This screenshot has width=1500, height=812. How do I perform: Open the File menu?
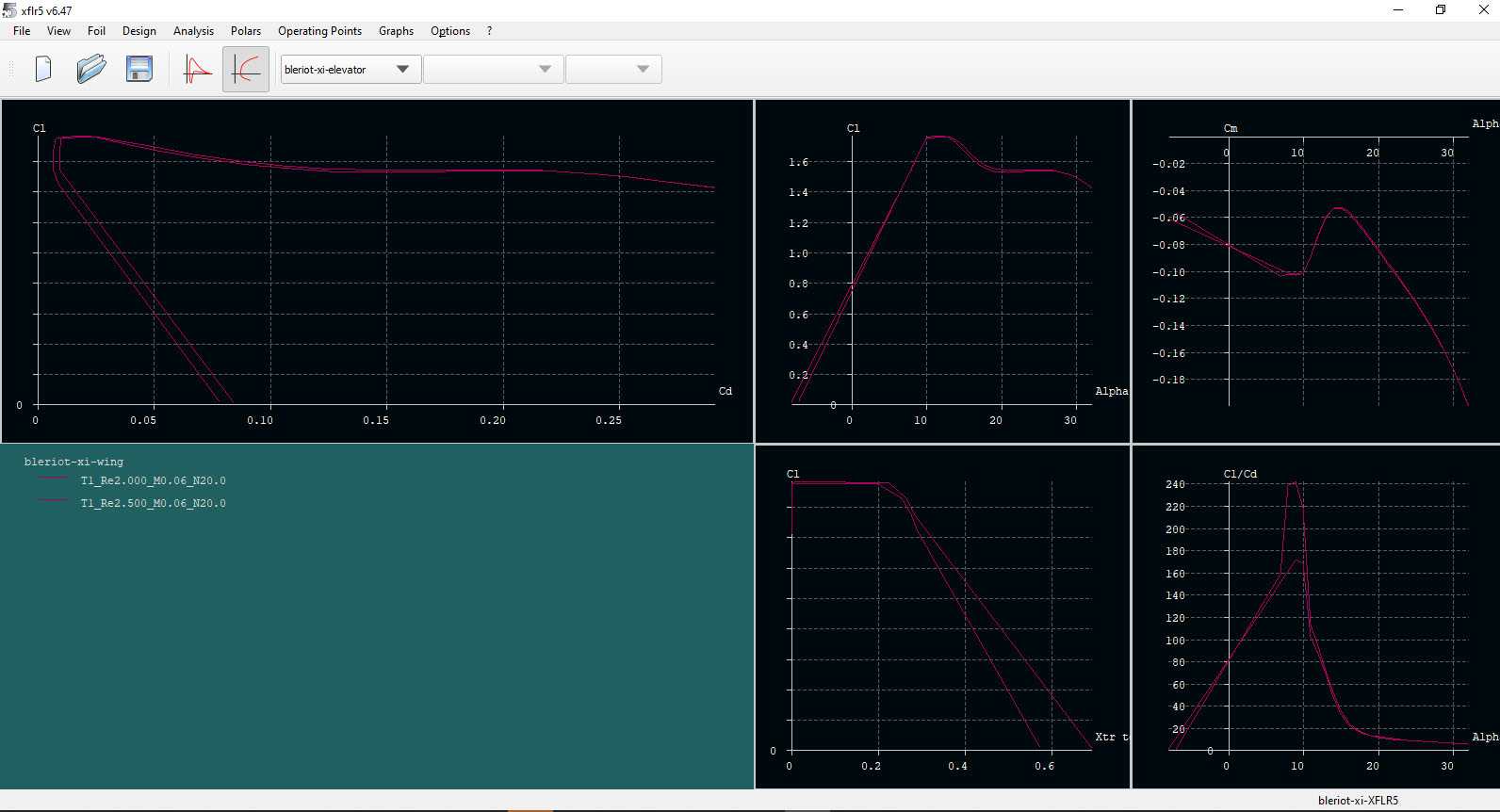click(x=22, y=31)
